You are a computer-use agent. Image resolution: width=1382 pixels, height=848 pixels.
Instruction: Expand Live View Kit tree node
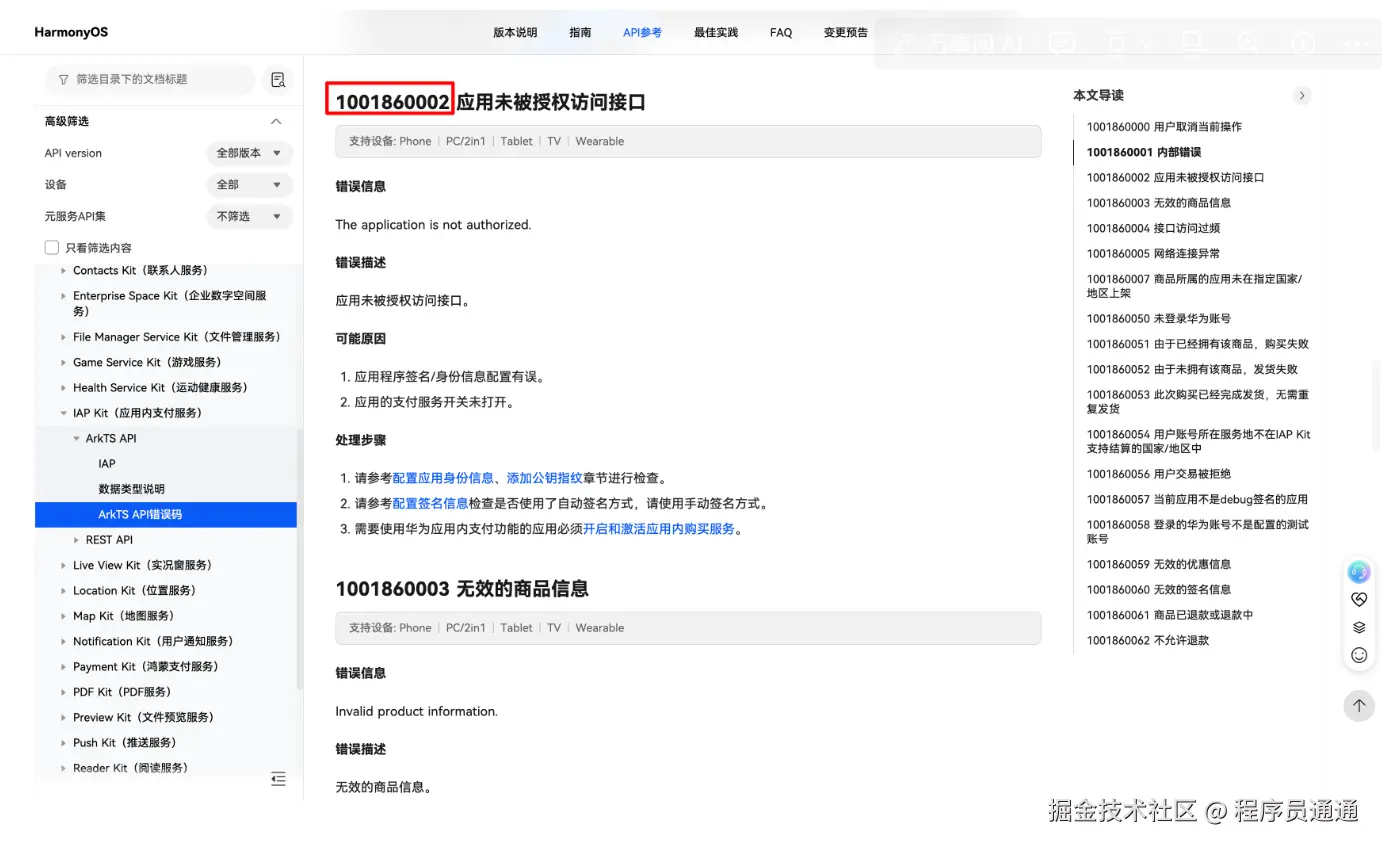tap(64, 565)
